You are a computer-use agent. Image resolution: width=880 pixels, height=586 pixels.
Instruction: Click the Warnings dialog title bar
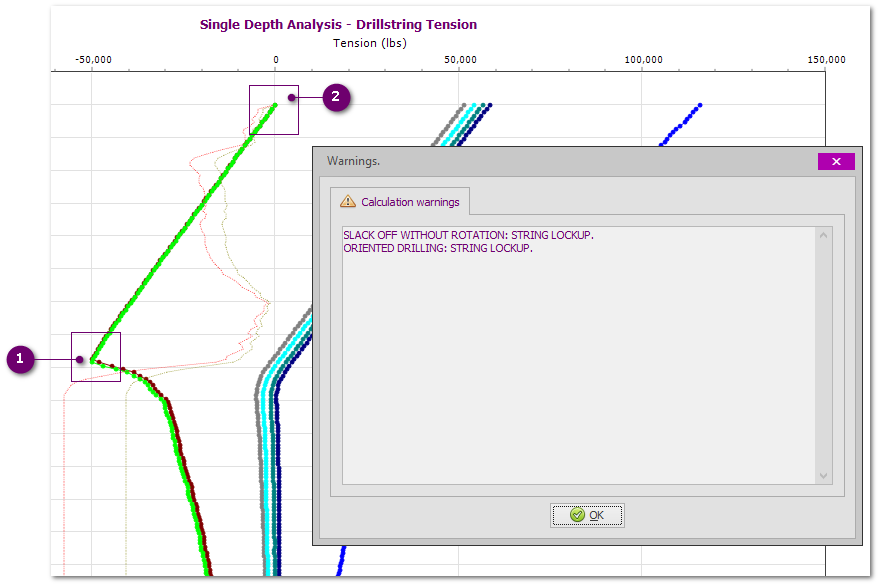(x=560, y=161)
